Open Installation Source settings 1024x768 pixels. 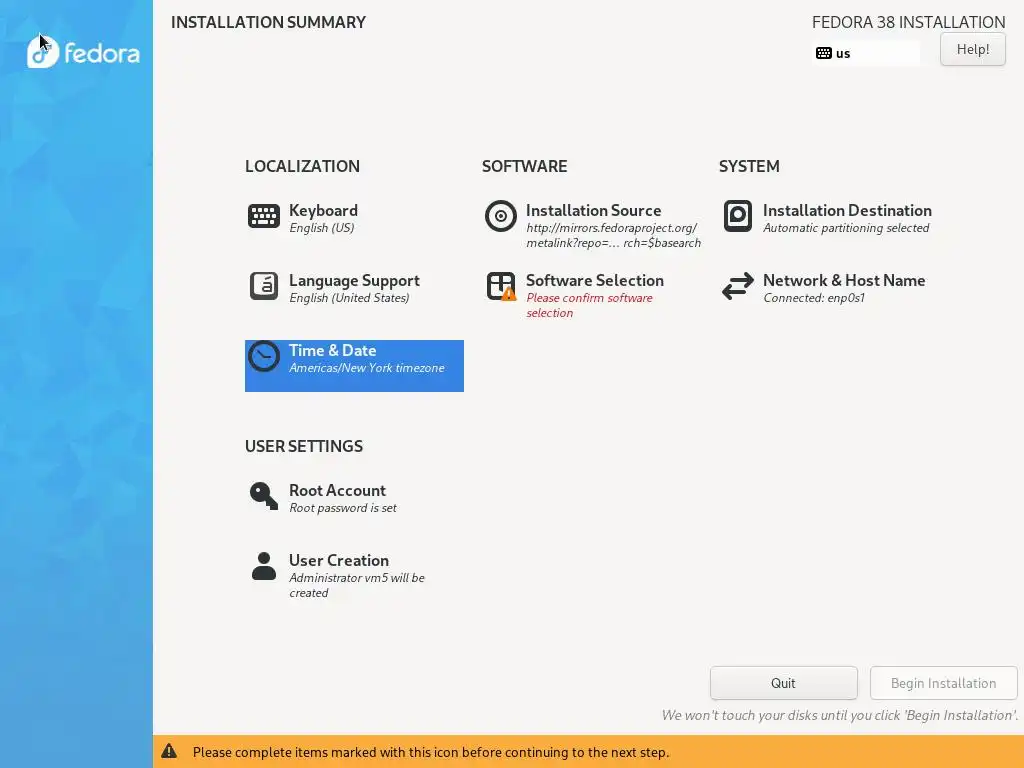pos(594,210)
